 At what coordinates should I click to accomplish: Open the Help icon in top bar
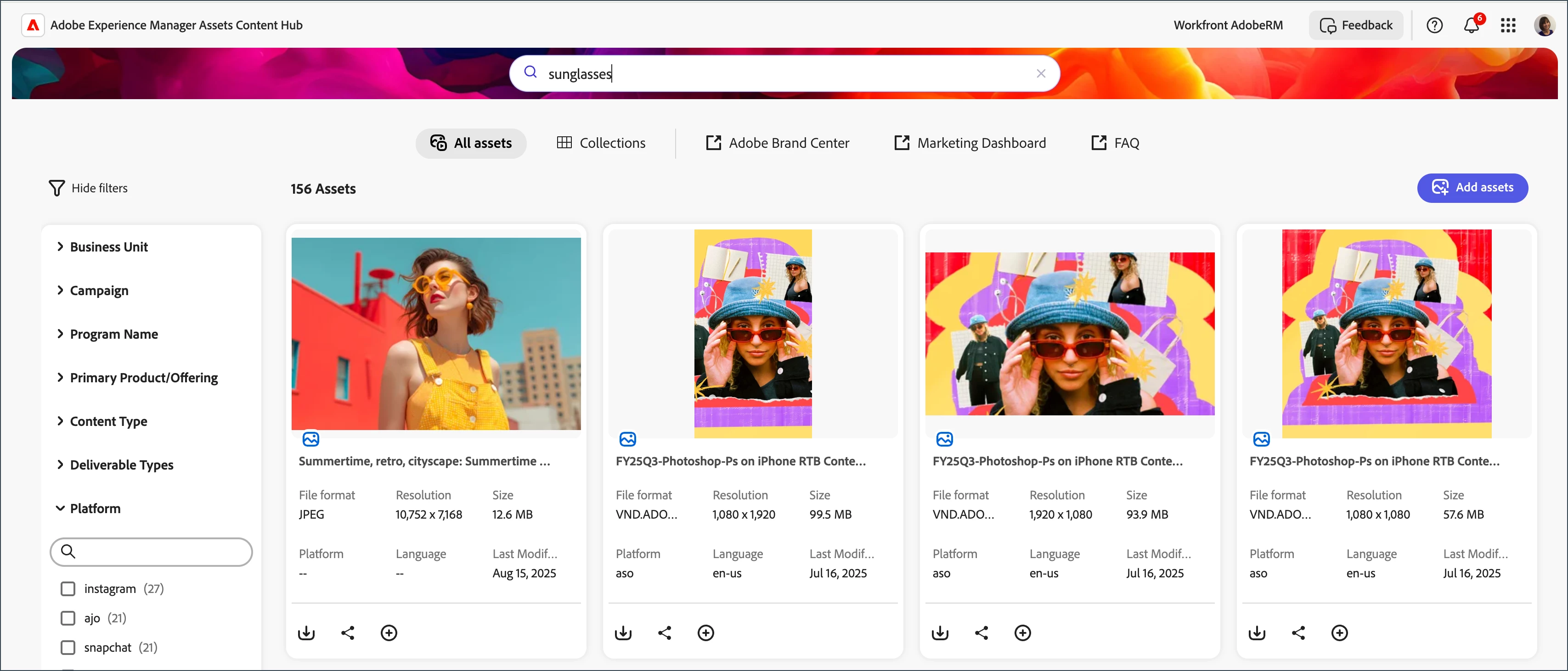1435,25
